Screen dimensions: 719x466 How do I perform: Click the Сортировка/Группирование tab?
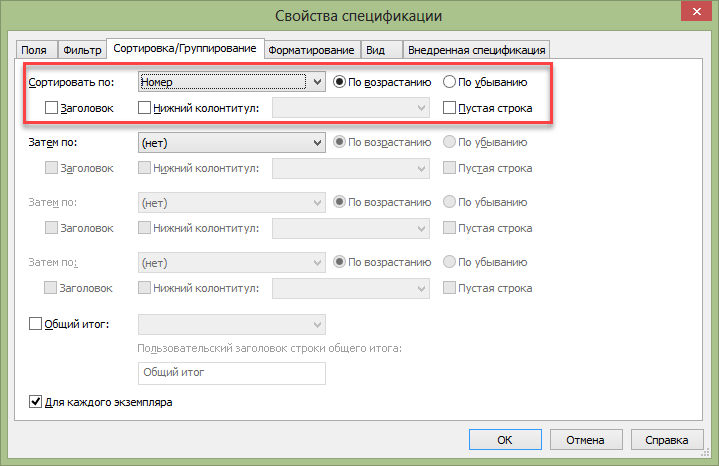tap(185, 48)
